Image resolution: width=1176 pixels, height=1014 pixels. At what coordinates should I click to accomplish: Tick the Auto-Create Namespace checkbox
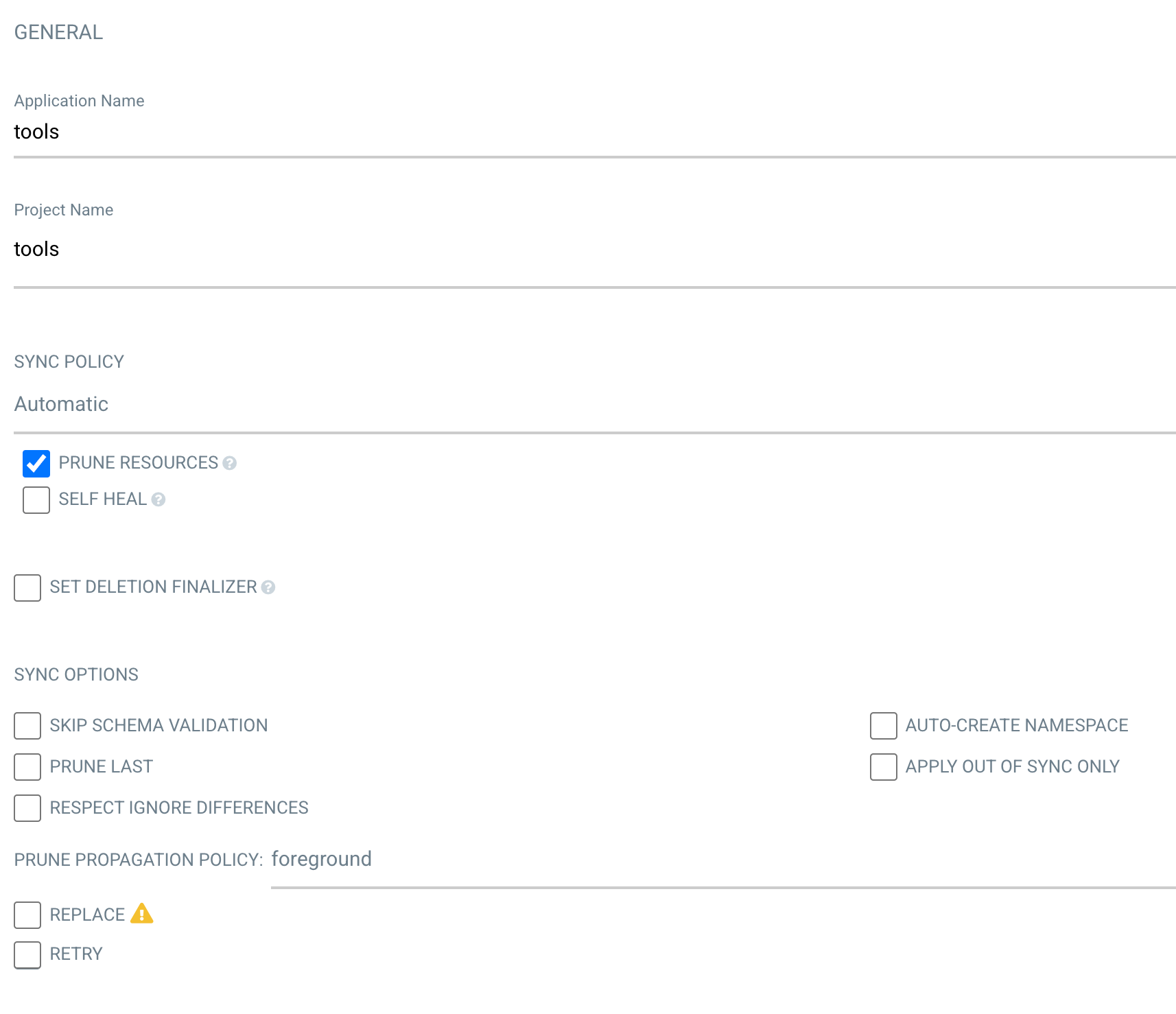(884, 726)
